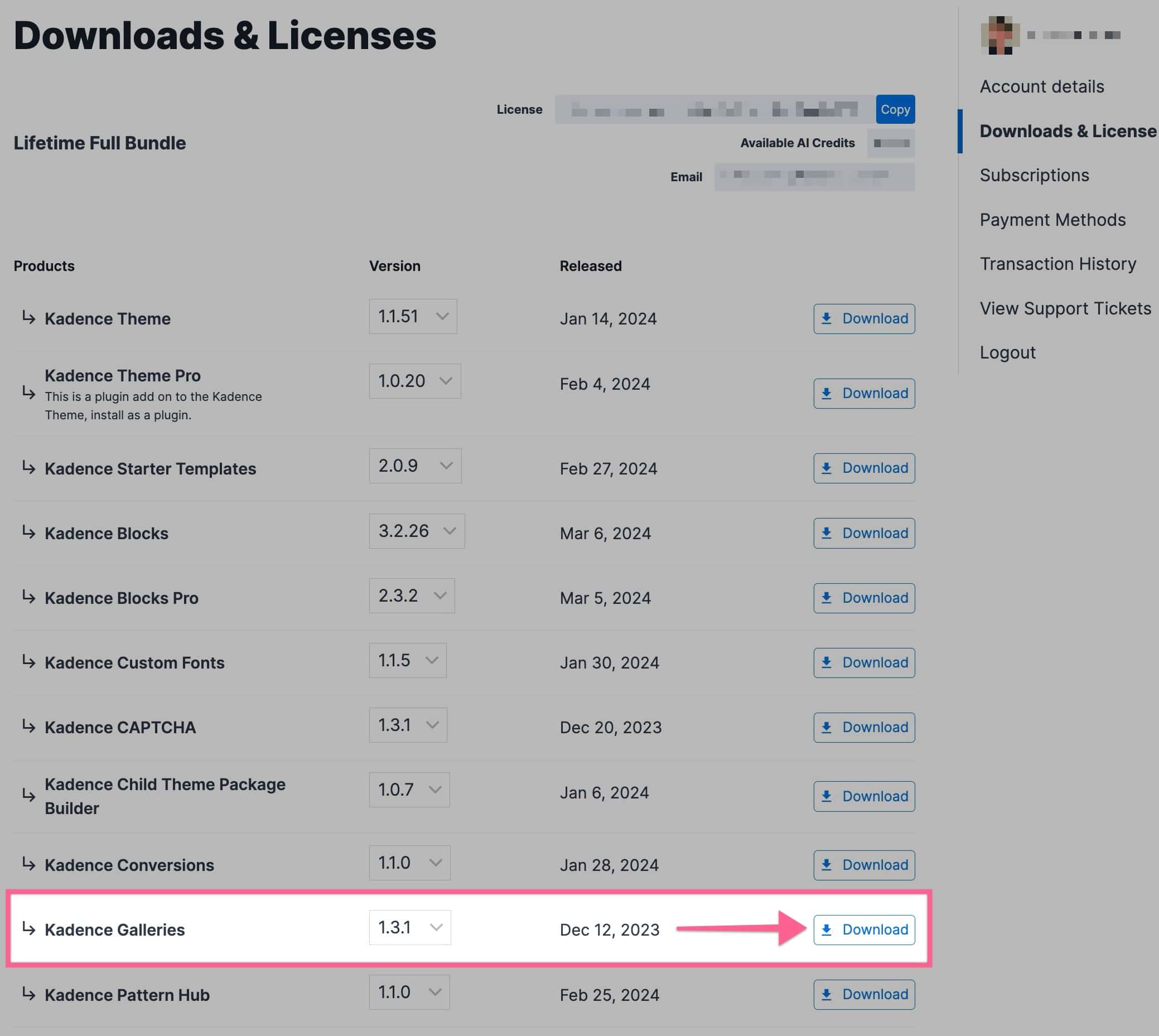Download Kadence Galleries plugin
This screenshot has width=1159, height=1036.
click(864, 930)
